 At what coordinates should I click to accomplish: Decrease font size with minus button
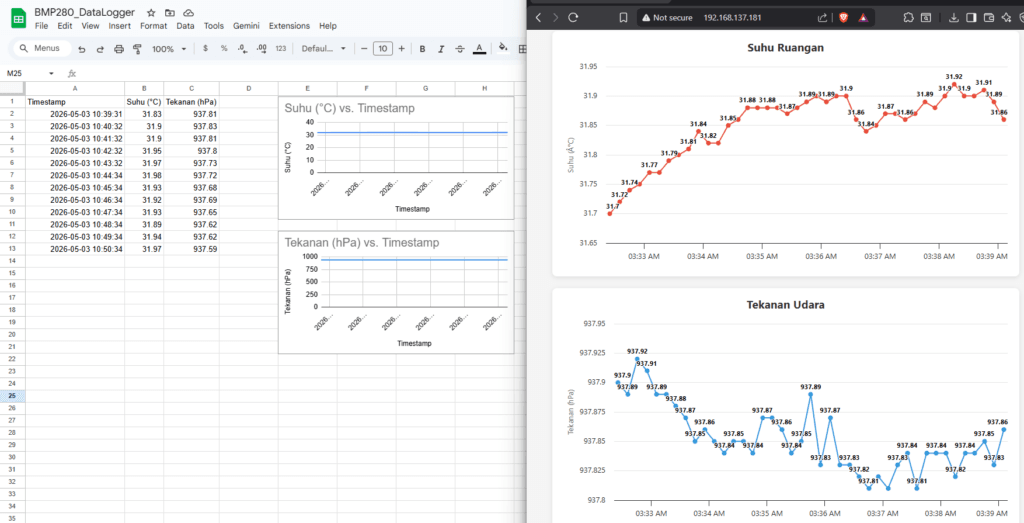tap(364, 48)
